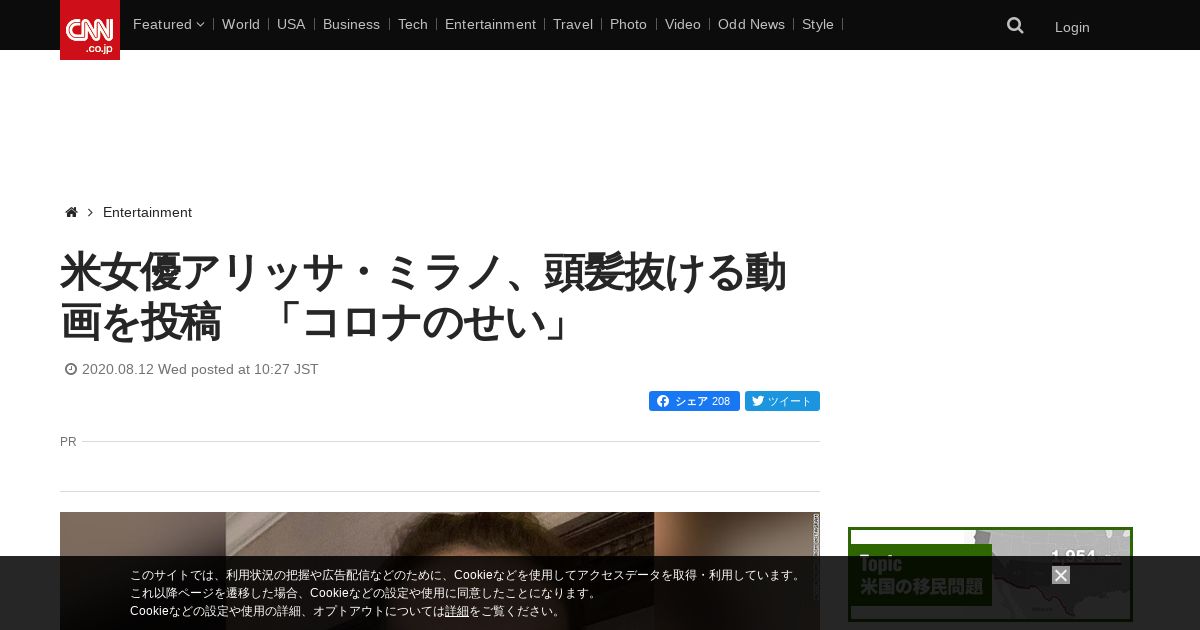Open the Style section
The width and height of the screenshot is (1200, 630).
[x=818, y=24]
